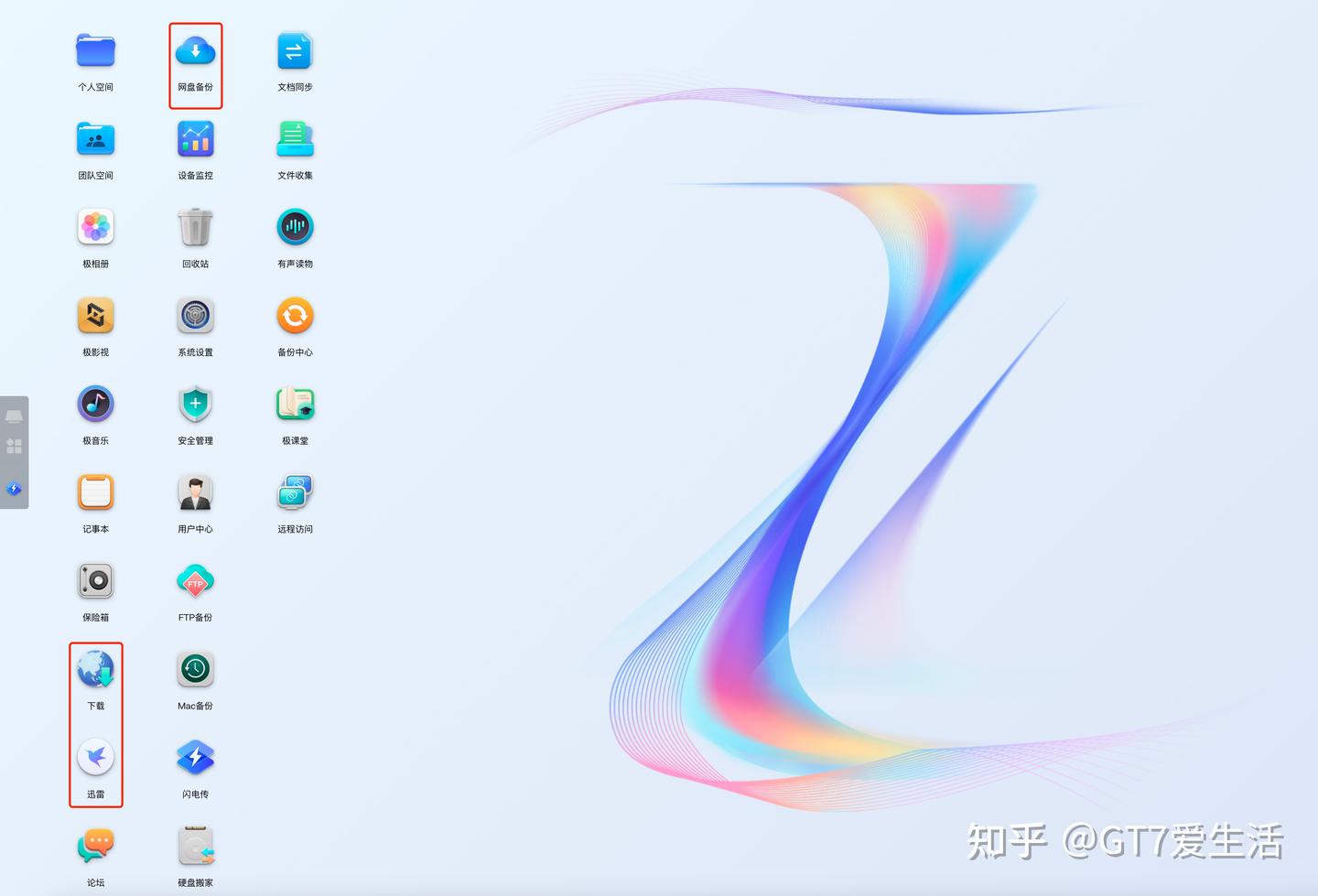Screen dimensions: 1318x896
Task: Open the 极影视 video app
Action: pyautogui.click(x=95, y=315)
